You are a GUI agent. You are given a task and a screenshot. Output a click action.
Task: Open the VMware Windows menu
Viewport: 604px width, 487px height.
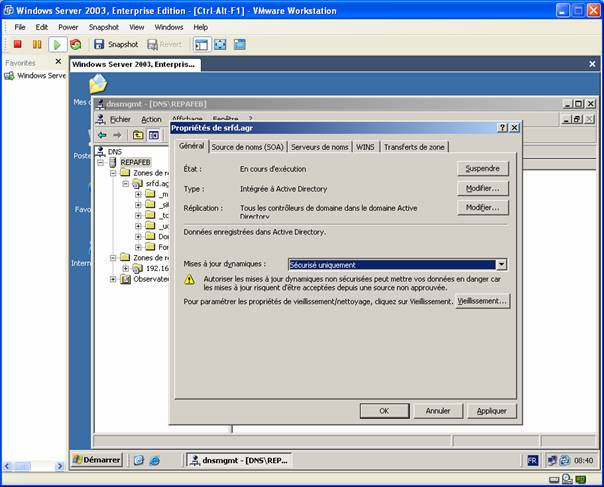[169, 27]
